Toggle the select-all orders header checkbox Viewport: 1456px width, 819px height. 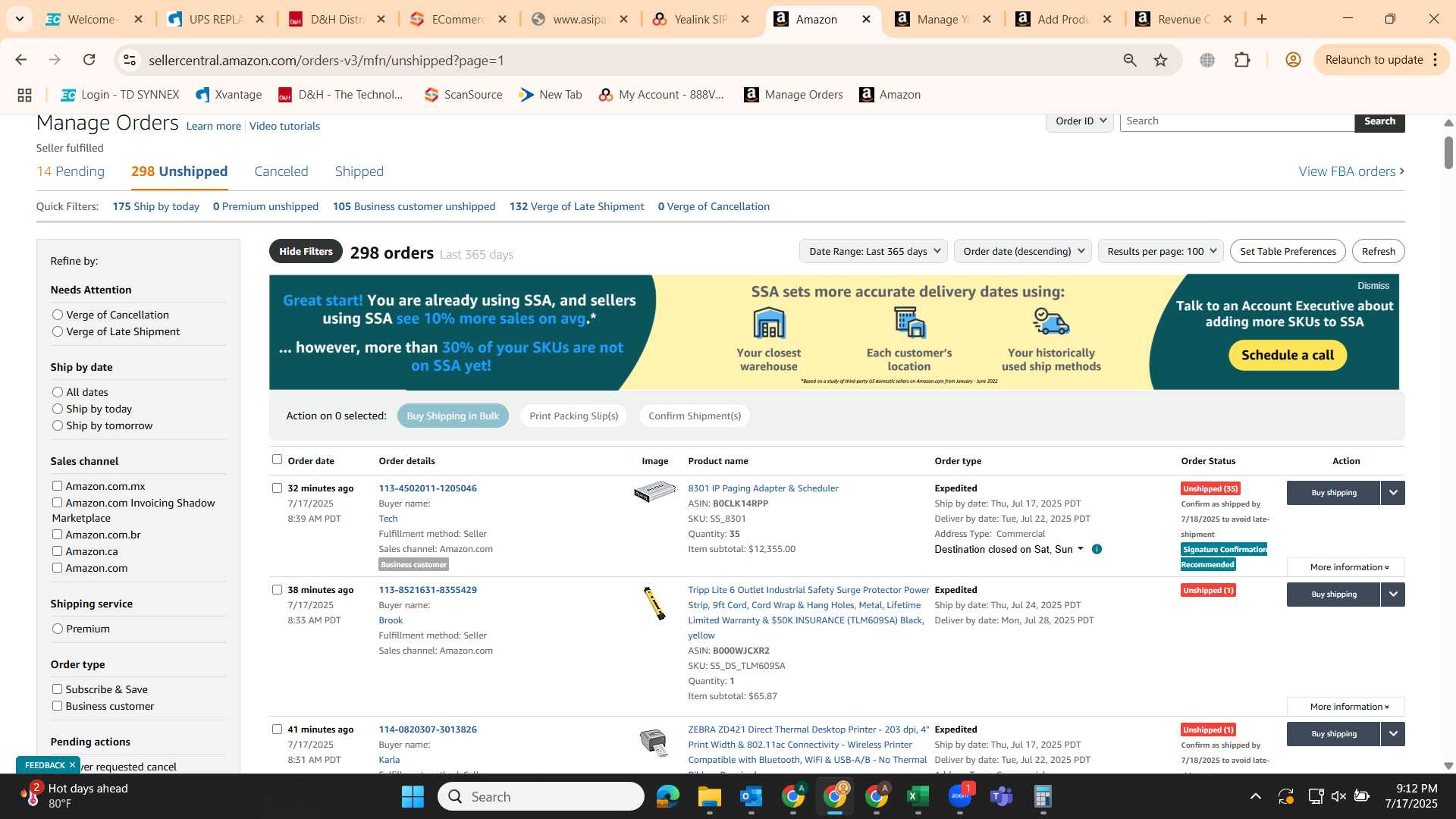(x=277, y=460)
